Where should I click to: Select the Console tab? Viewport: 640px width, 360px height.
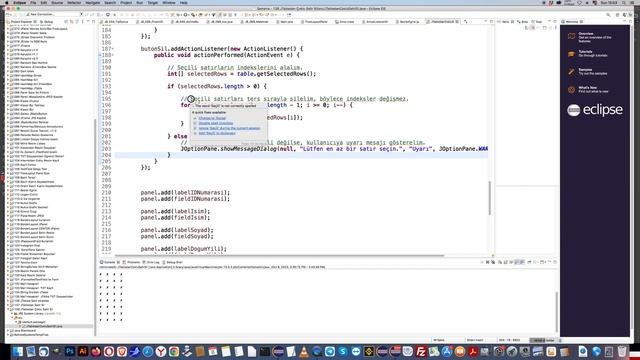pyautogui.click(x=109, y=262)
